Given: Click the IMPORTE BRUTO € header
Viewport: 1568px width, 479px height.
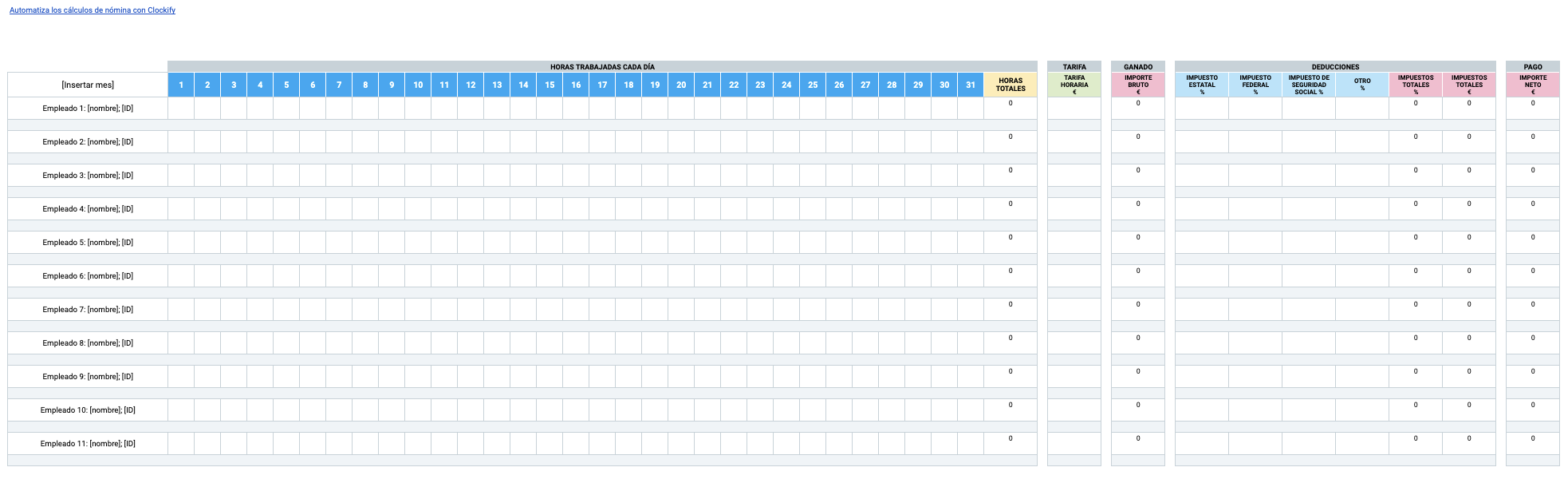Looking at the screenshot, I should [x=1138, y=85].
